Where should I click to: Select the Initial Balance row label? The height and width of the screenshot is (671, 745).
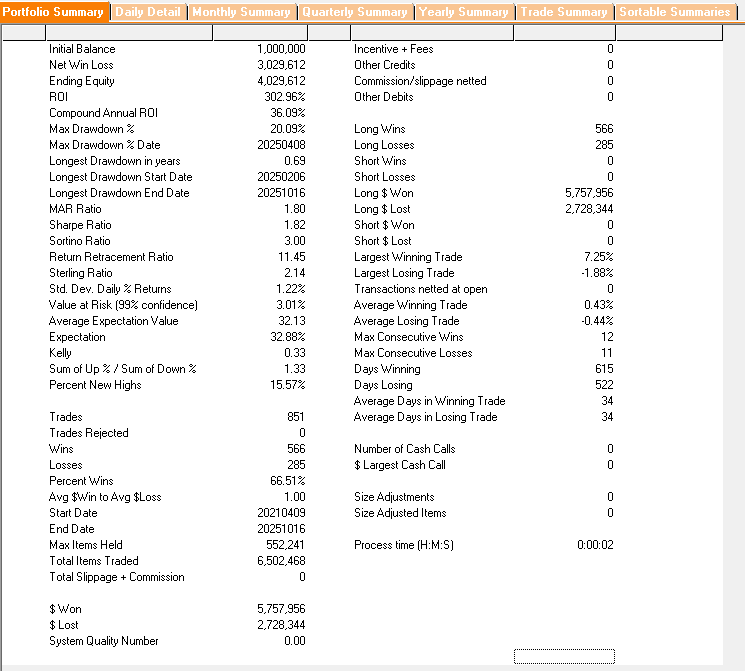pyautogui.click(x=82, y=49)
